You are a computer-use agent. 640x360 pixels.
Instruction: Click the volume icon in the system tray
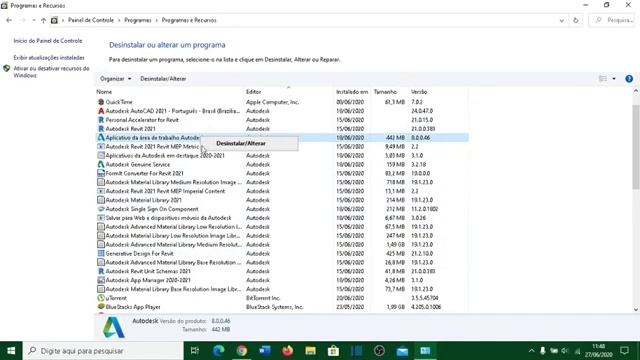564,351
